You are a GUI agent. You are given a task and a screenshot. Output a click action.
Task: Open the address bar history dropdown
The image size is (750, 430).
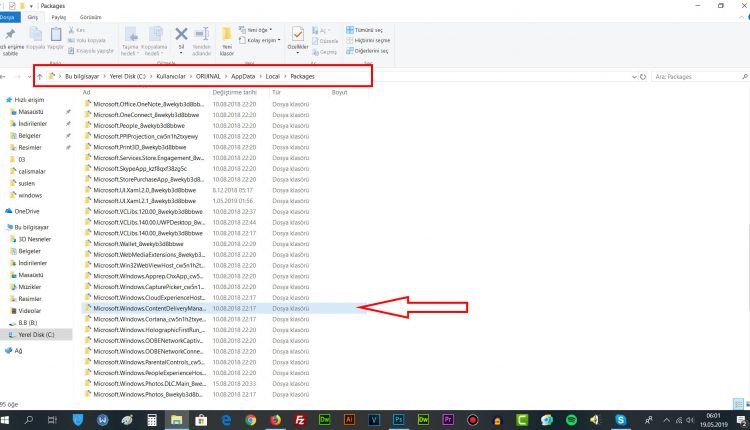pos(634,77)
